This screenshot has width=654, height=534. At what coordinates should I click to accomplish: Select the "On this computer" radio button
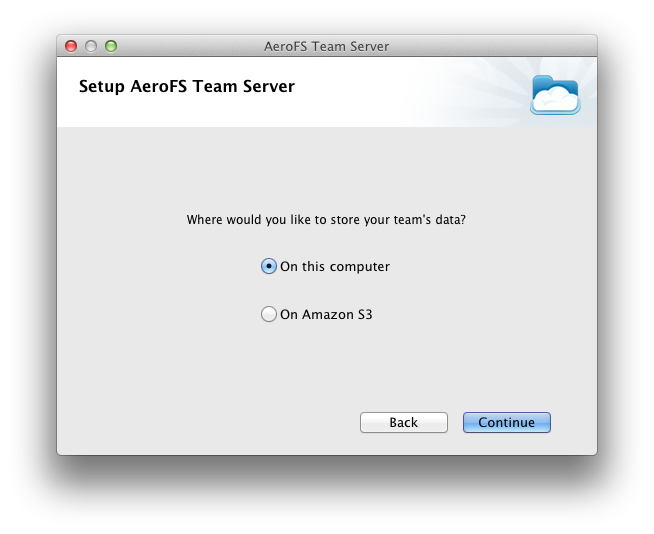click(269, 266)
